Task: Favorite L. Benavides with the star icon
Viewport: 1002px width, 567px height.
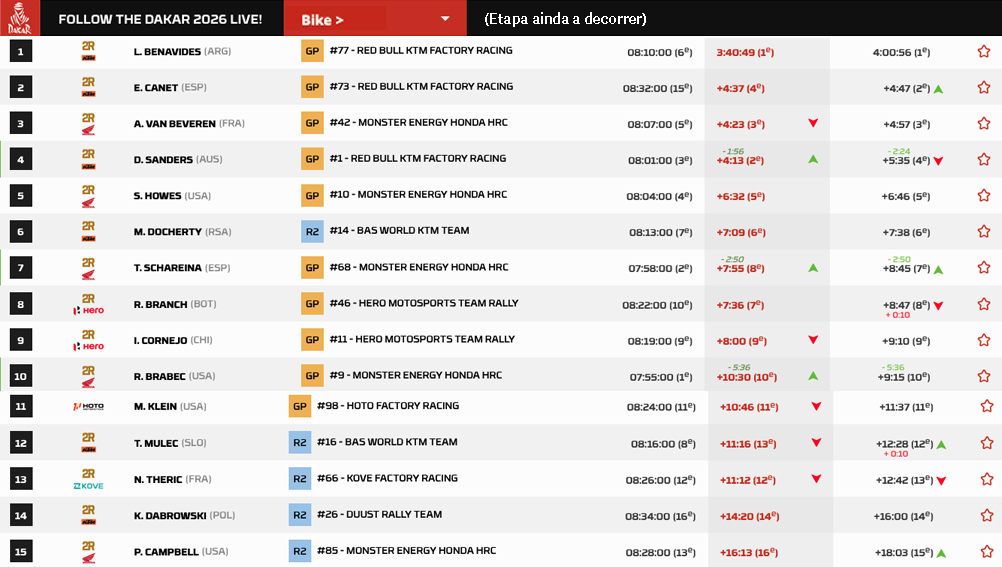Action: pos(983,51)
